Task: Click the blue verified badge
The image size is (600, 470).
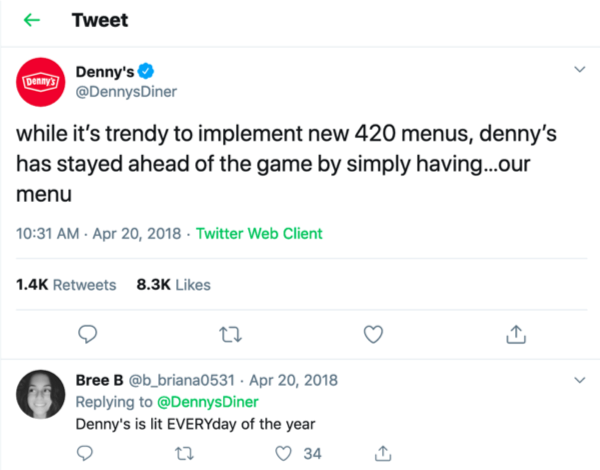Action: coord(145,70)
